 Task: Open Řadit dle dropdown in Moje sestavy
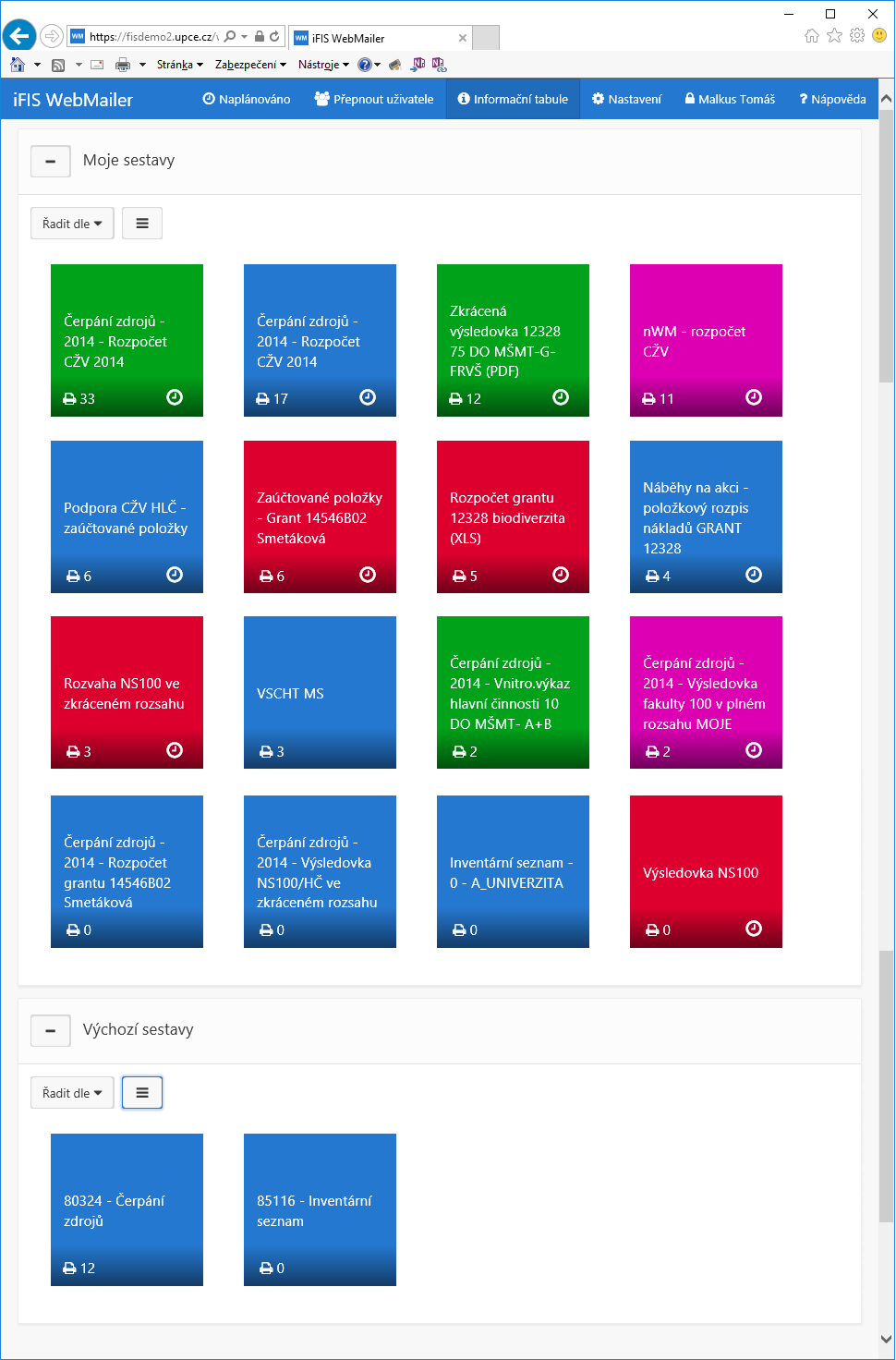tap(72, 223)
